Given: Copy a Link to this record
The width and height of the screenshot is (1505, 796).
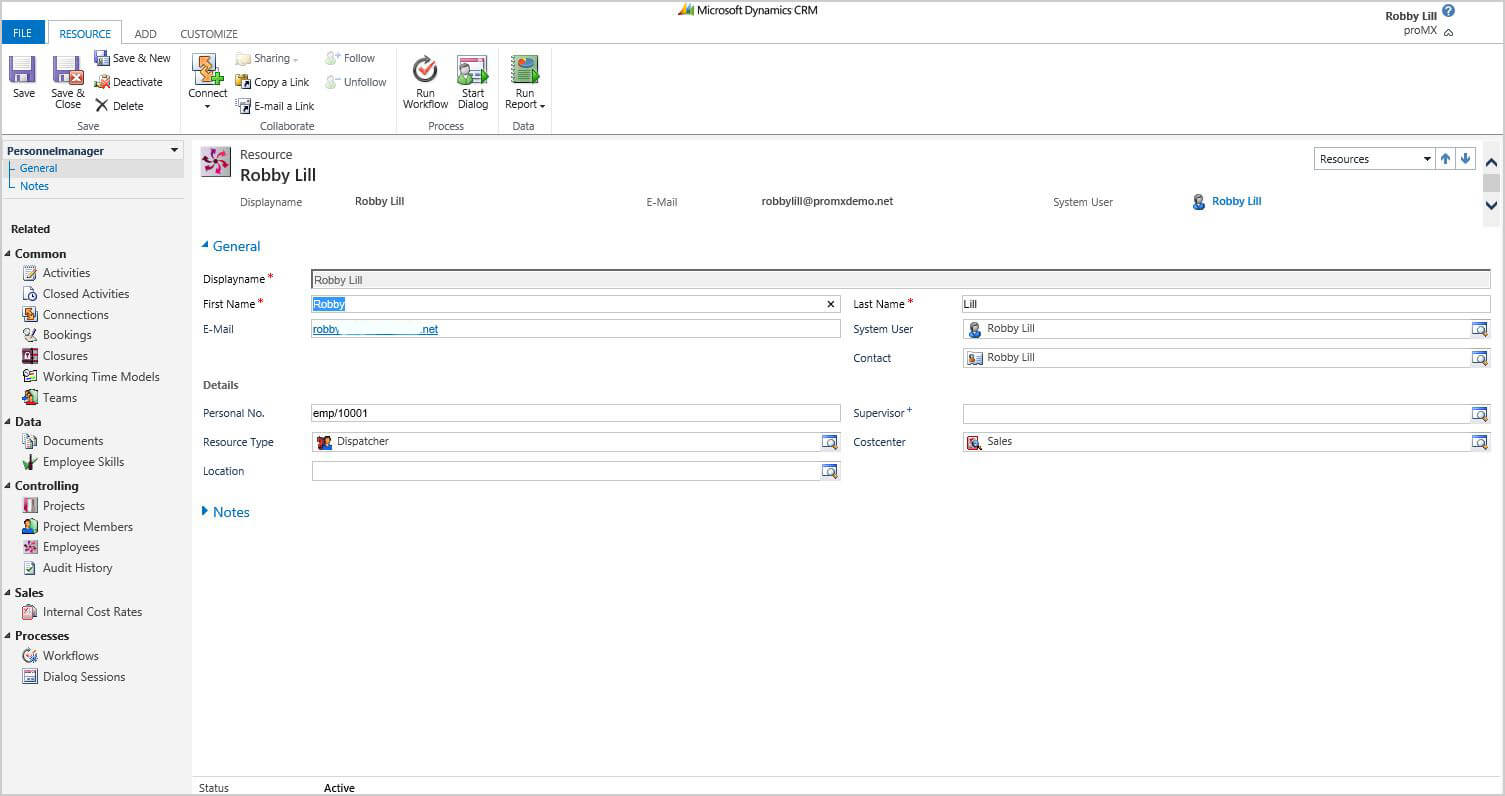Looking at the screenshot, I should 272,82.
